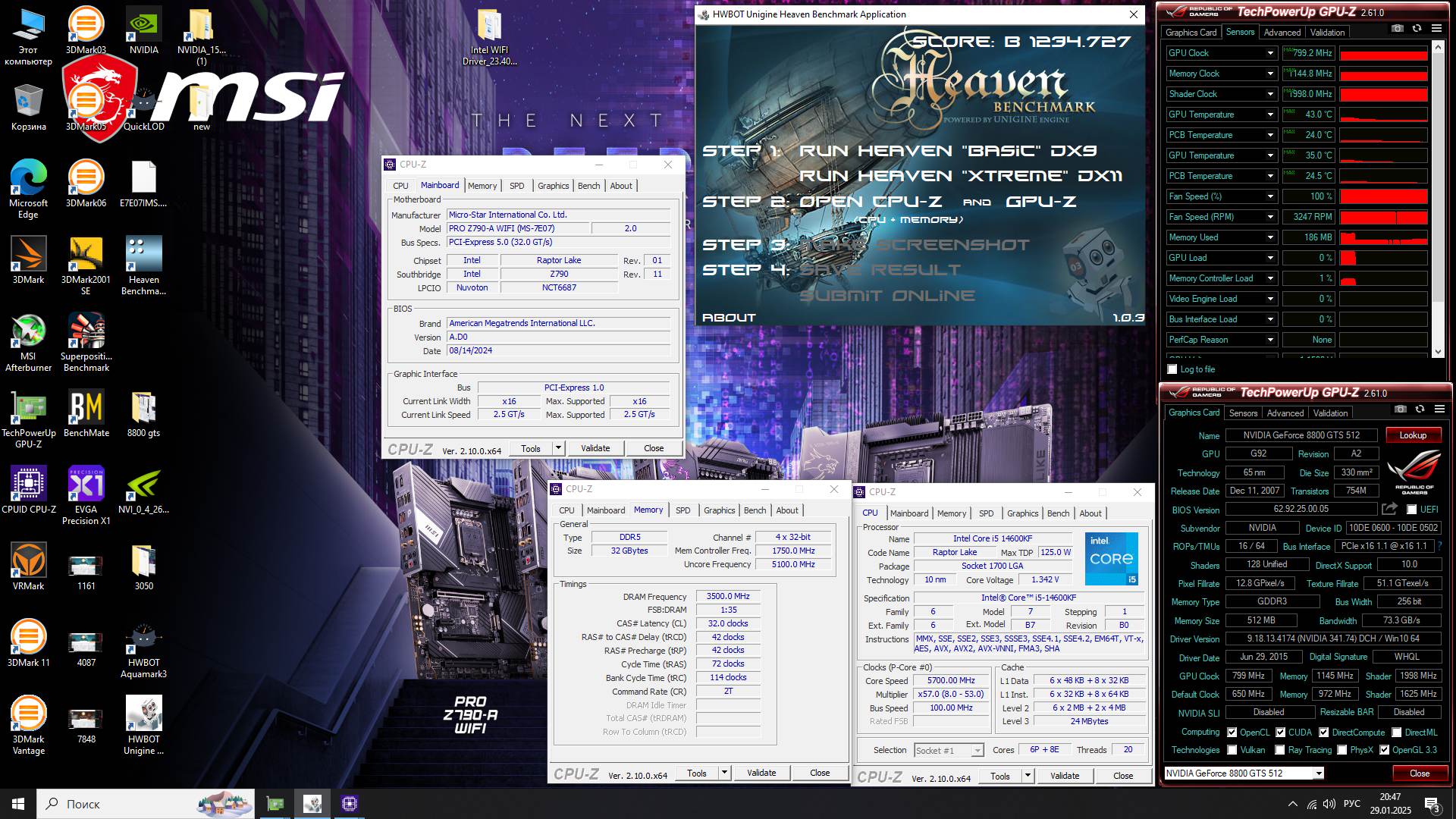Expand Fan Speed (RPM) sensor dropdown

[1270, 217]
